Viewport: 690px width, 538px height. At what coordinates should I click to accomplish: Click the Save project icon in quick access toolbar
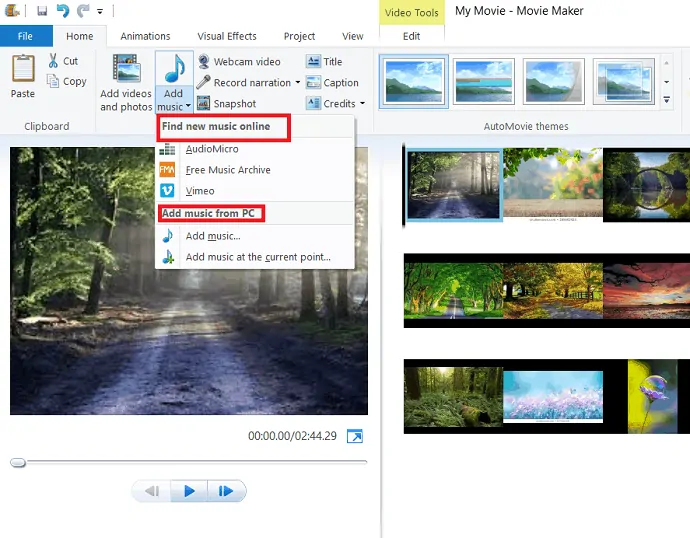(42, 11)
